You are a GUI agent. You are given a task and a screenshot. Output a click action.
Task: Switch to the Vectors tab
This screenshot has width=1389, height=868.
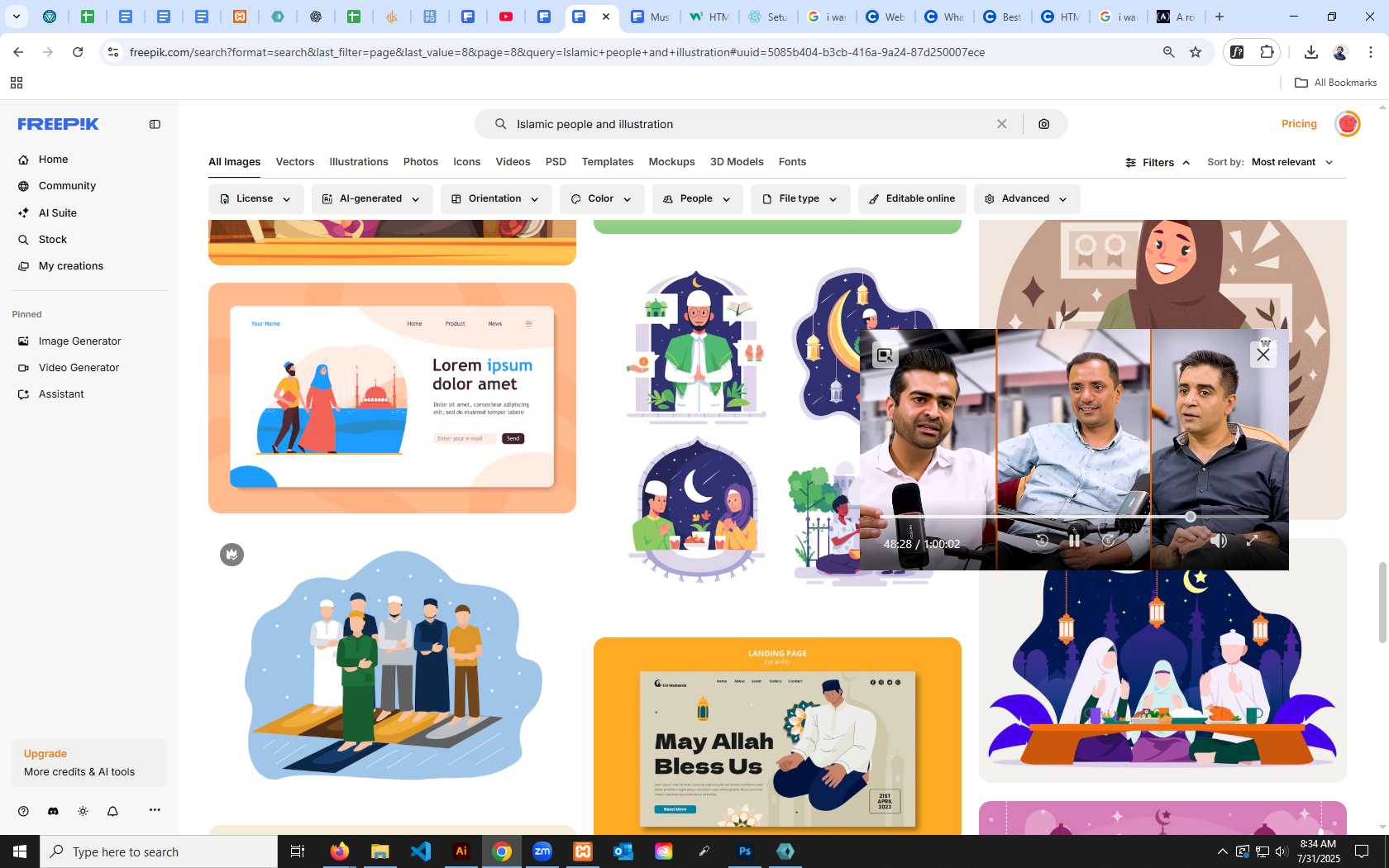(x=295, y=162)
